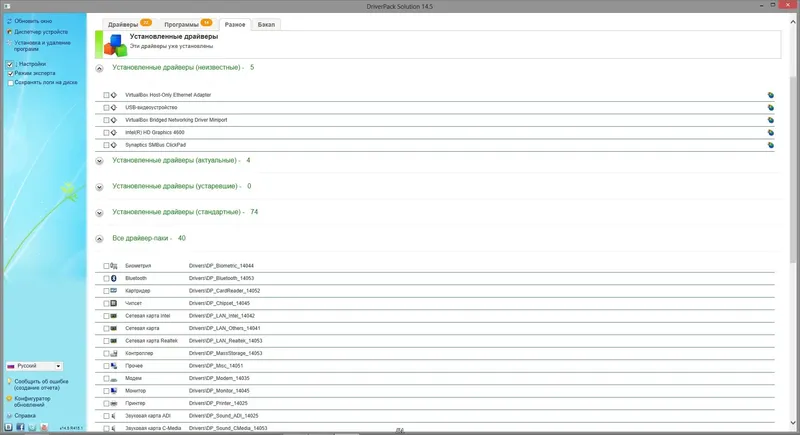This screenshot has height=435, width=800.
Task: Click the Звуковая карта ADI speaker icon
Action: pyautogui.click(x=114, y=416)
